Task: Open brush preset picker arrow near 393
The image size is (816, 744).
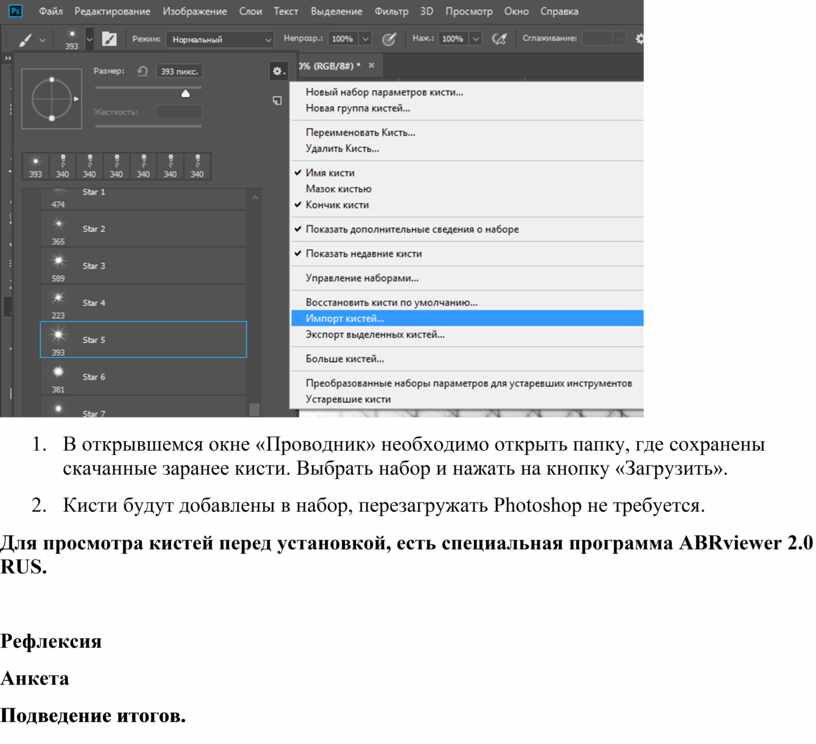Action: 90,40
